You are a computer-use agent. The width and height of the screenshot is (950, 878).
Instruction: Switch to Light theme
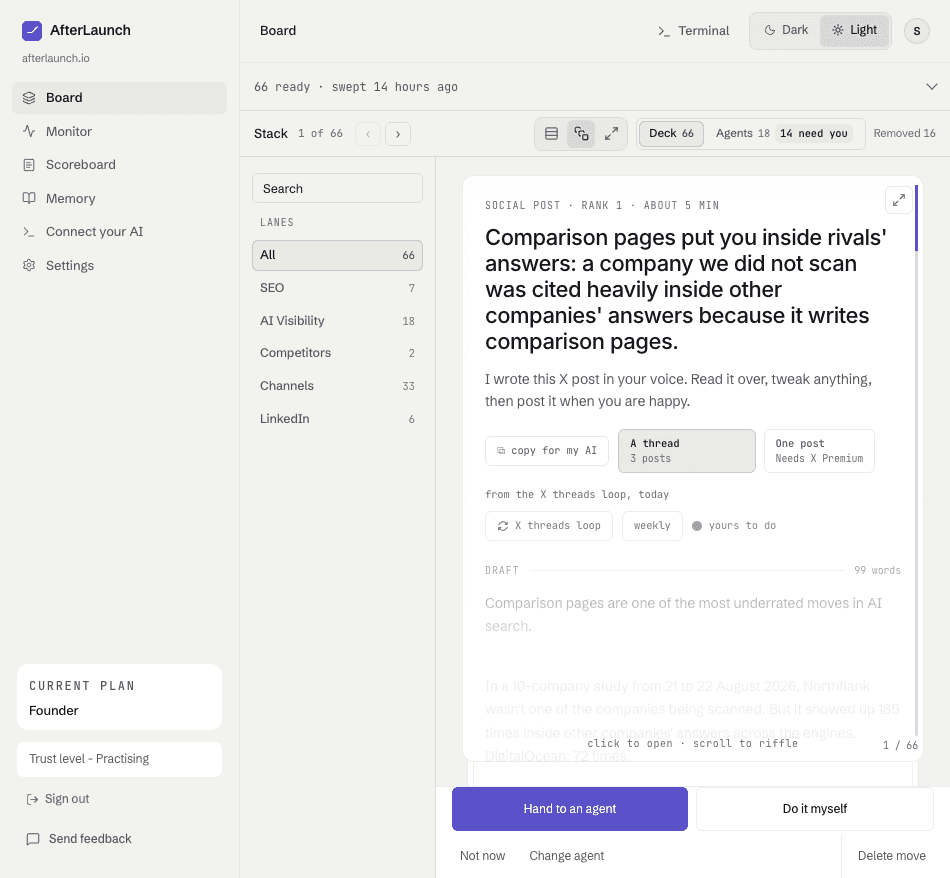854,30
